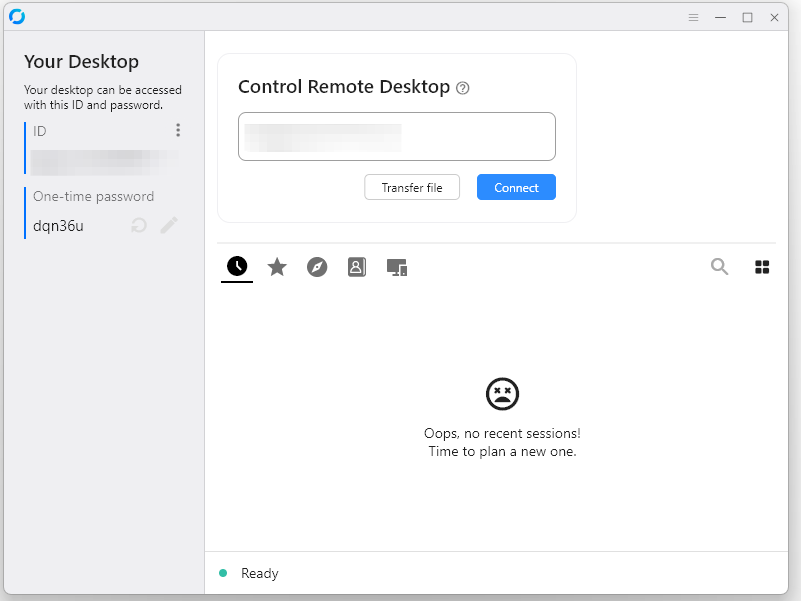Switch peer list to grid view
Image resolution: width=801 pixels, height=601 pixels.
[762, 267]
